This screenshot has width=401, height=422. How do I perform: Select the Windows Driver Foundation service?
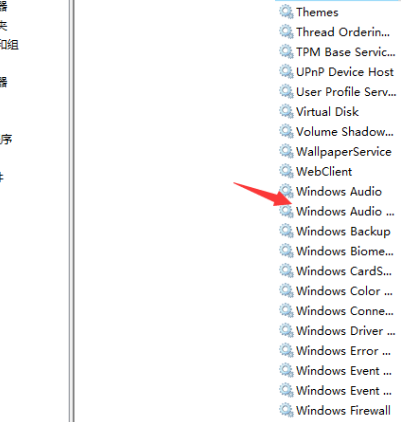pos(346,331)
